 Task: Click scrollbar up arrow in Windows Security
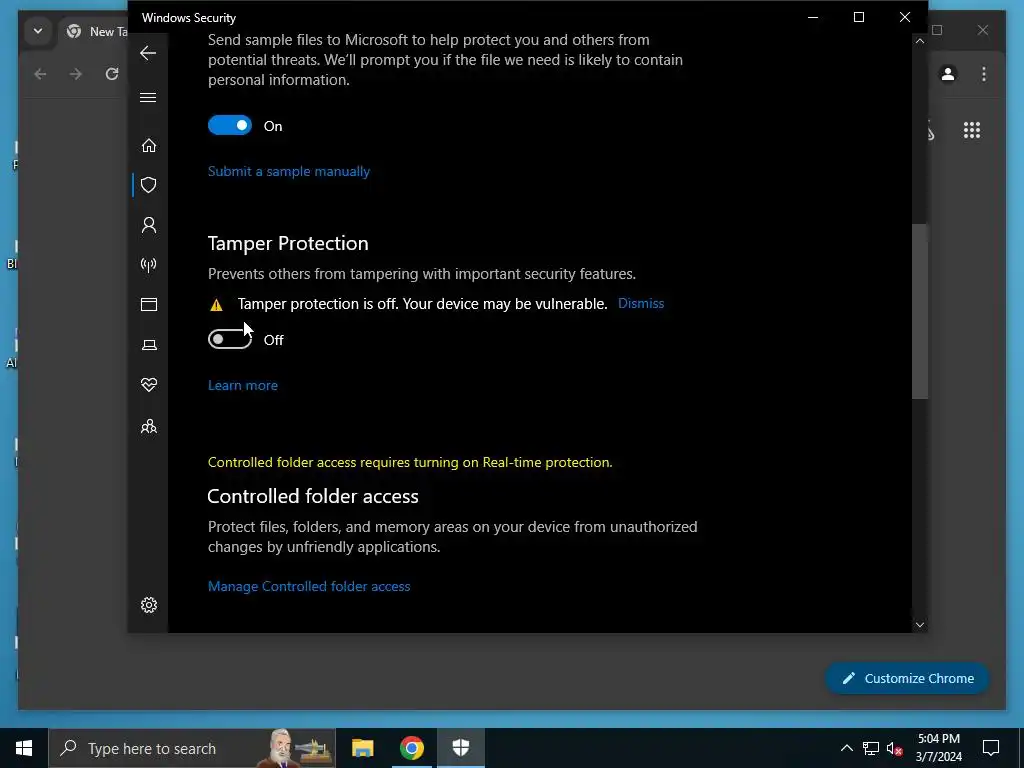tap(920, 41)
